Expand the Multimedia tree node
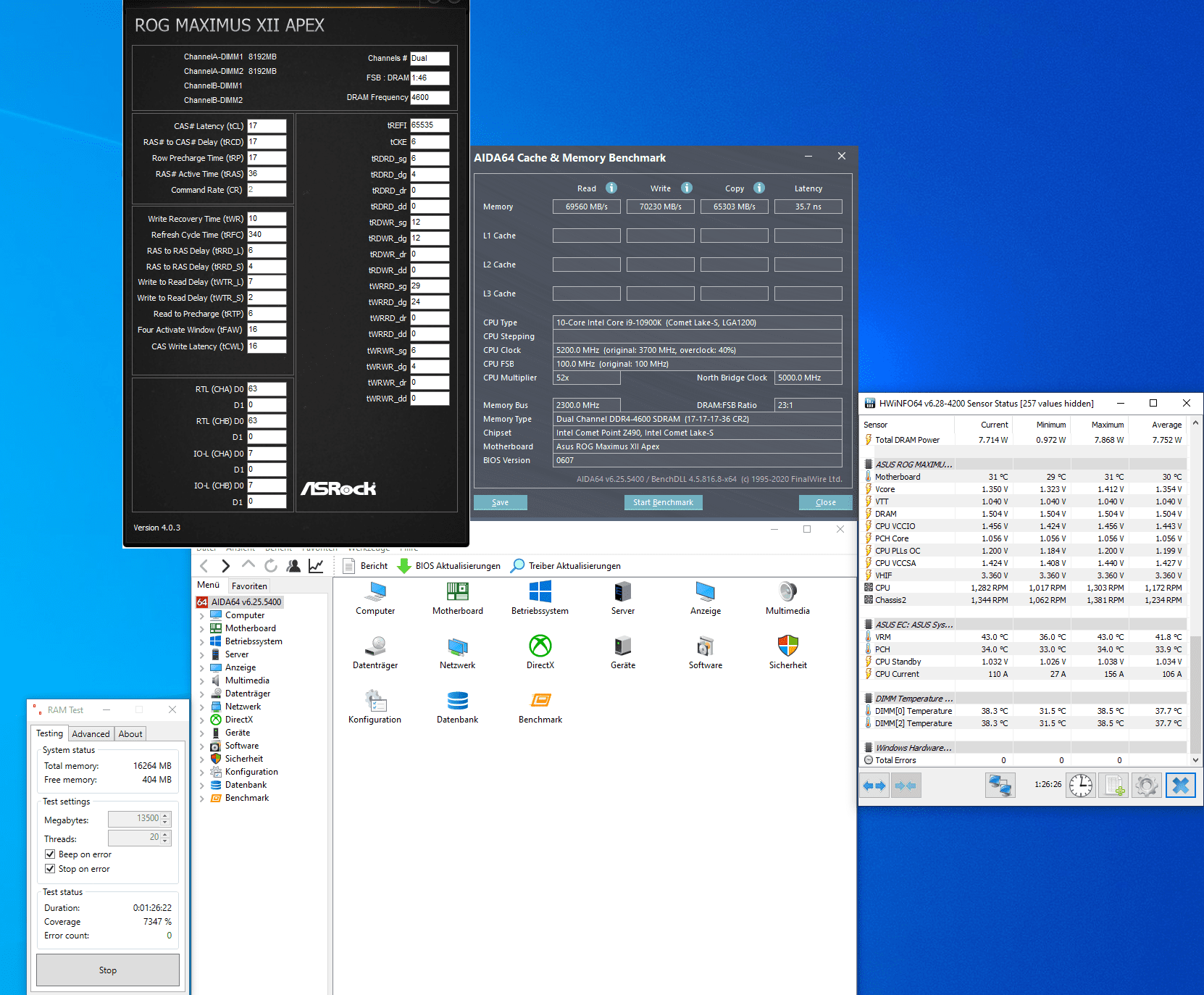This screenshot has width=1204, height=995. tap(202, 680)
